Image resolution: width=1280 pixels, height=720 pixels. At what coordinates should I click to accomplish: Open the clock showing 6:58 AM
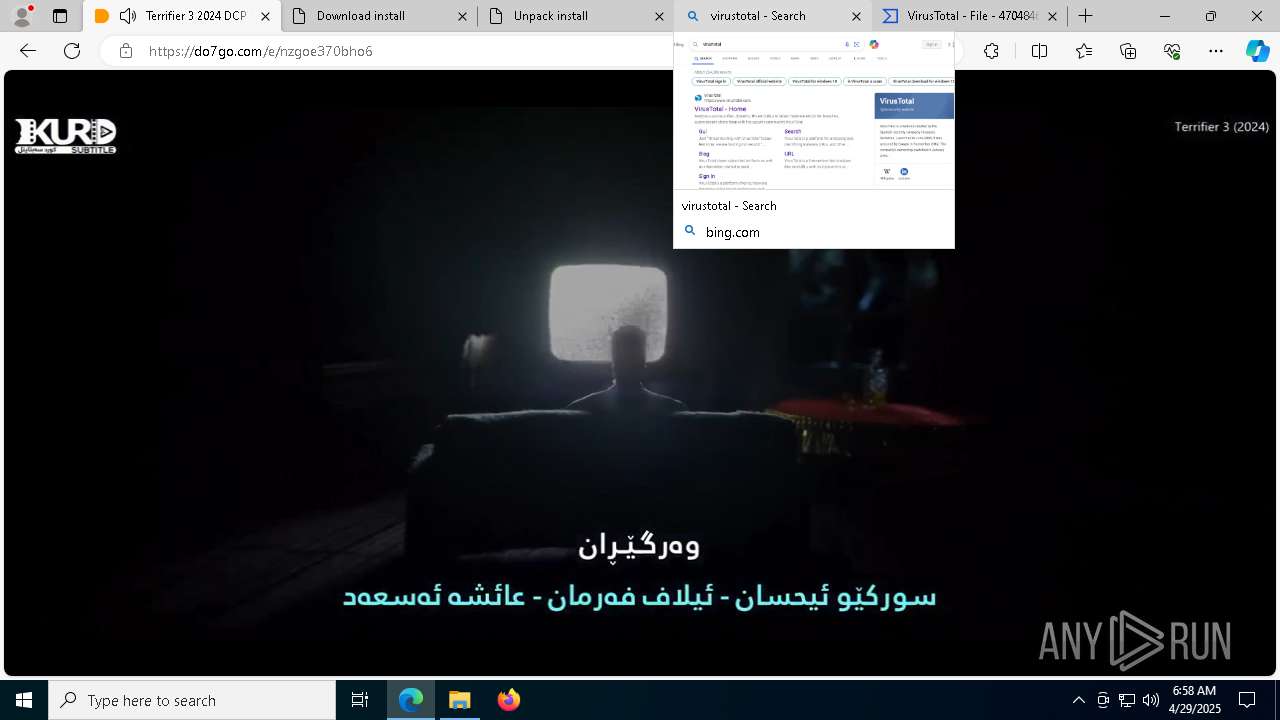[x=1194, y=700]
